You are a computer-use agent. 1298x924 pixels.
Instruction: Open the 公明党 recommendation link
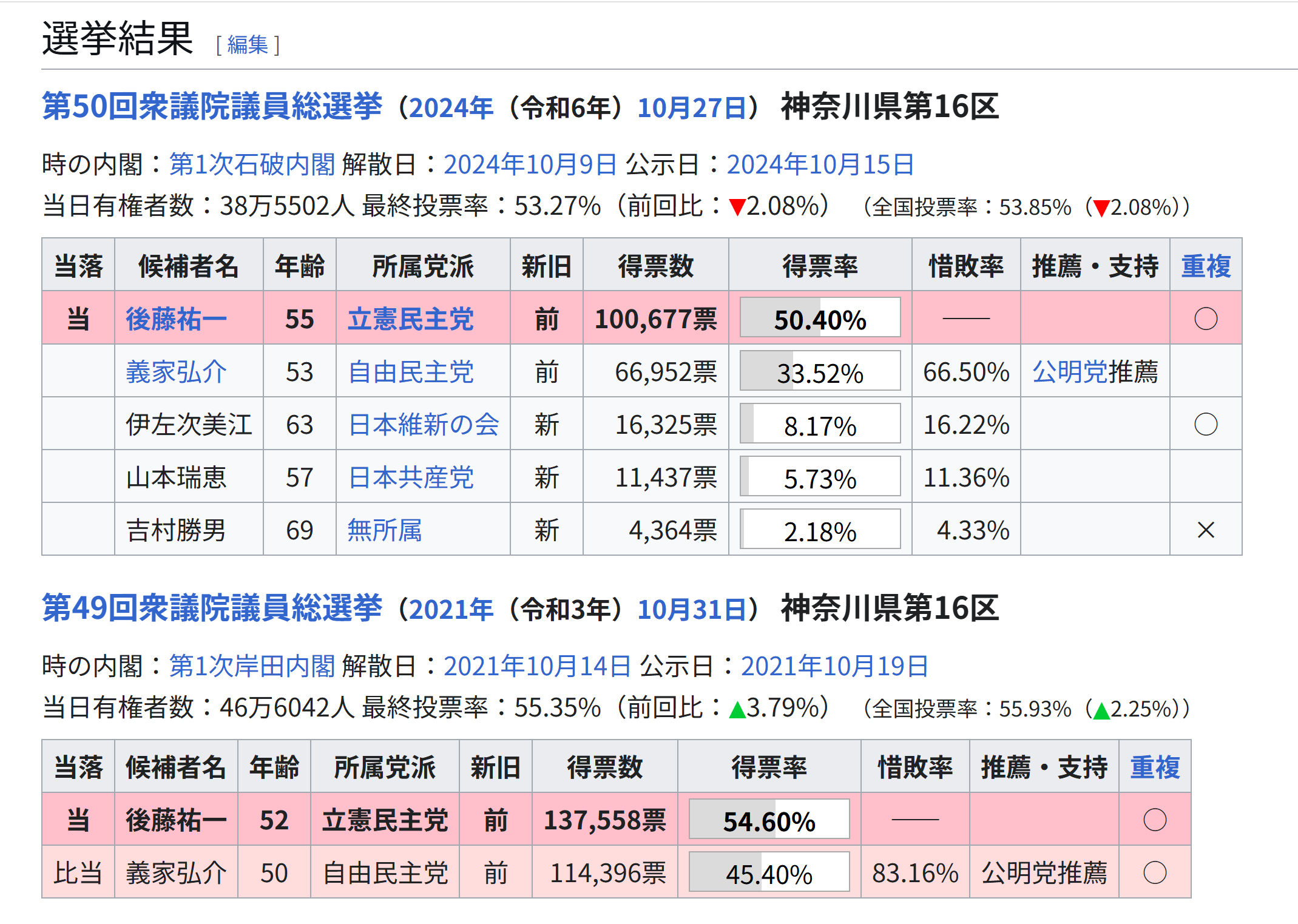pyautogui.click(x=1070, y=372)
